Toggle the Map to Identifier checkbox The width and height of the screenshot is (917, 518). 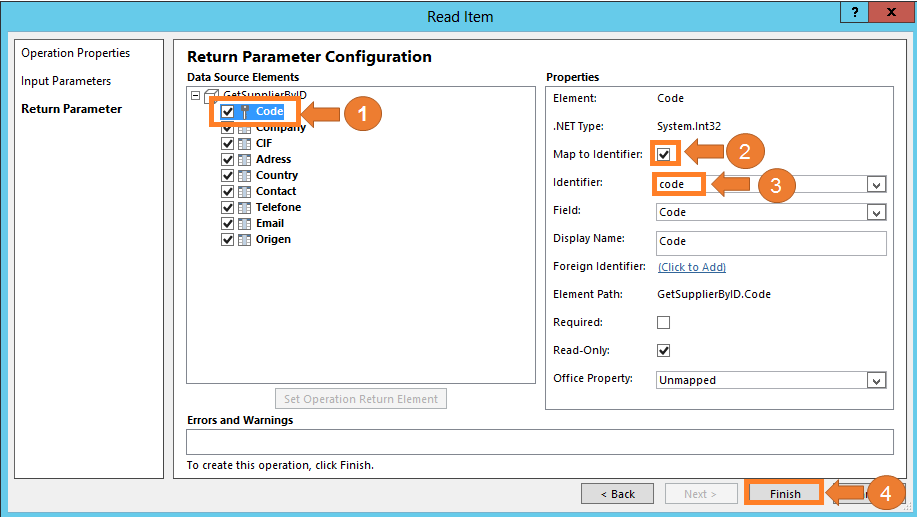pos(664,154)
